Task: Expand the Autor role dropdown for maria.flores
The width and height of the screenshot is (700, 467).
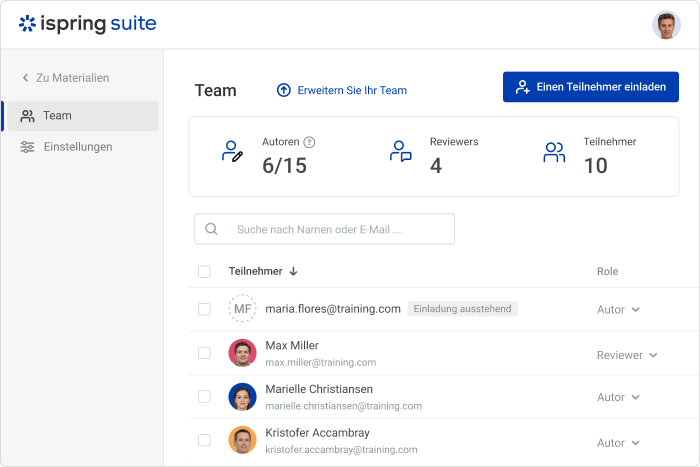Action: click(618, 309)
